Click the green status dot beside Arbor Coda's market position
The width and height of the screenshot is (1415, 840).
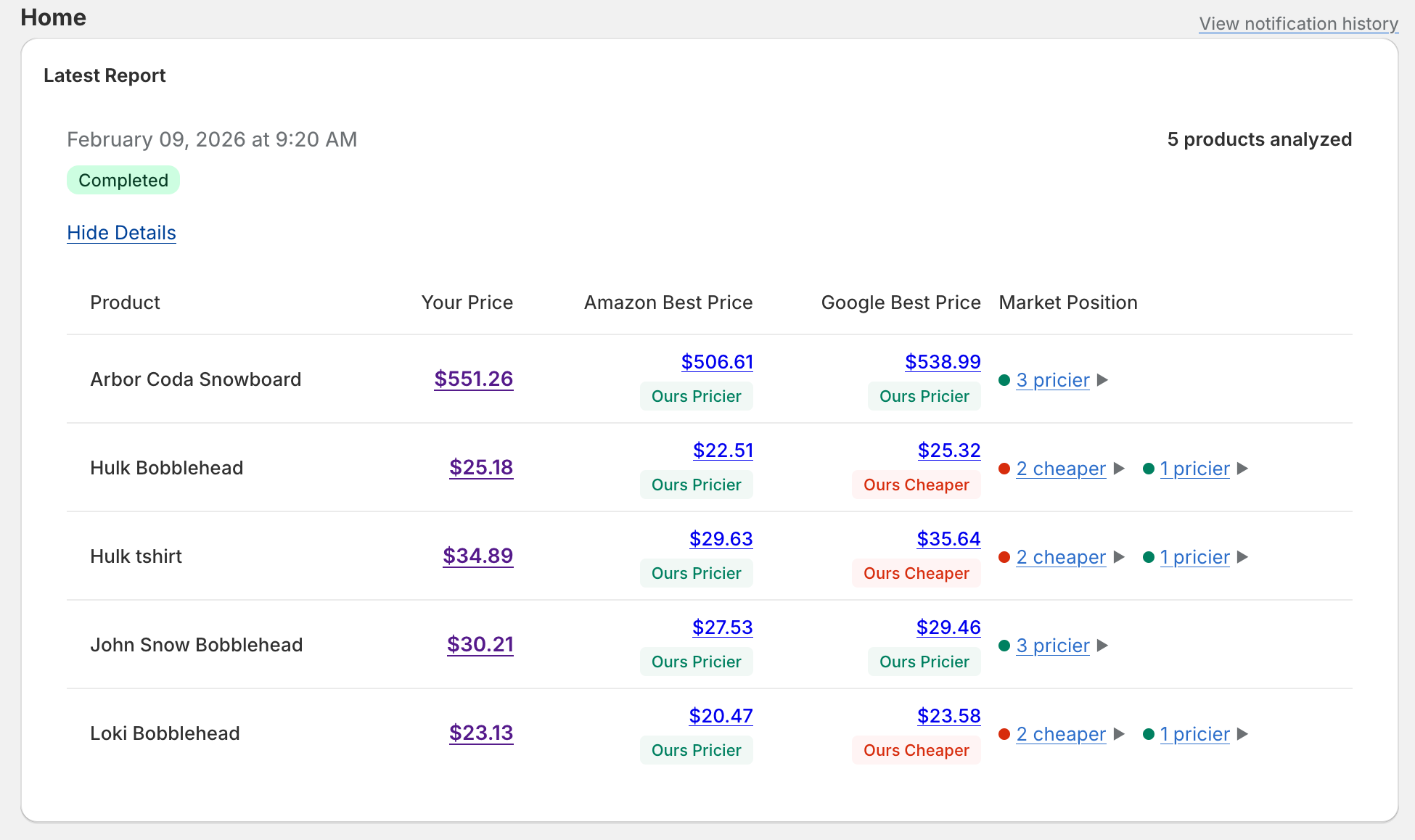(x=1005, y=380)
